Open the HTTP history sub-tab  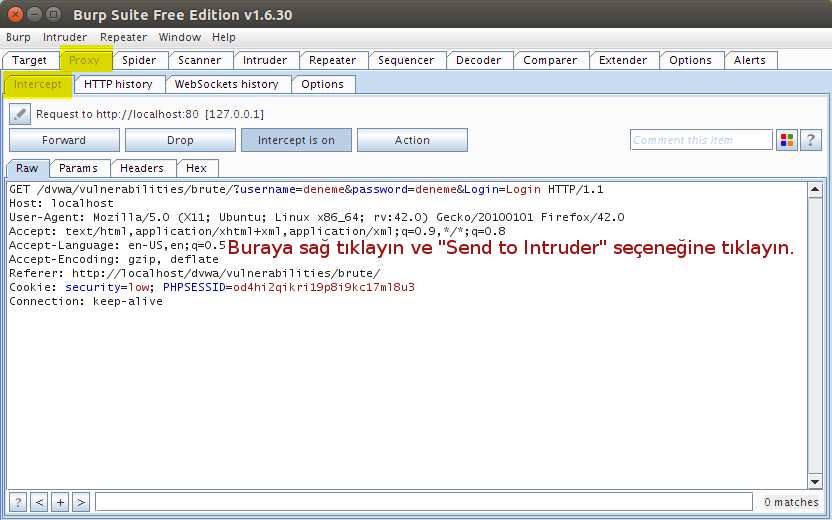point(118,84)
